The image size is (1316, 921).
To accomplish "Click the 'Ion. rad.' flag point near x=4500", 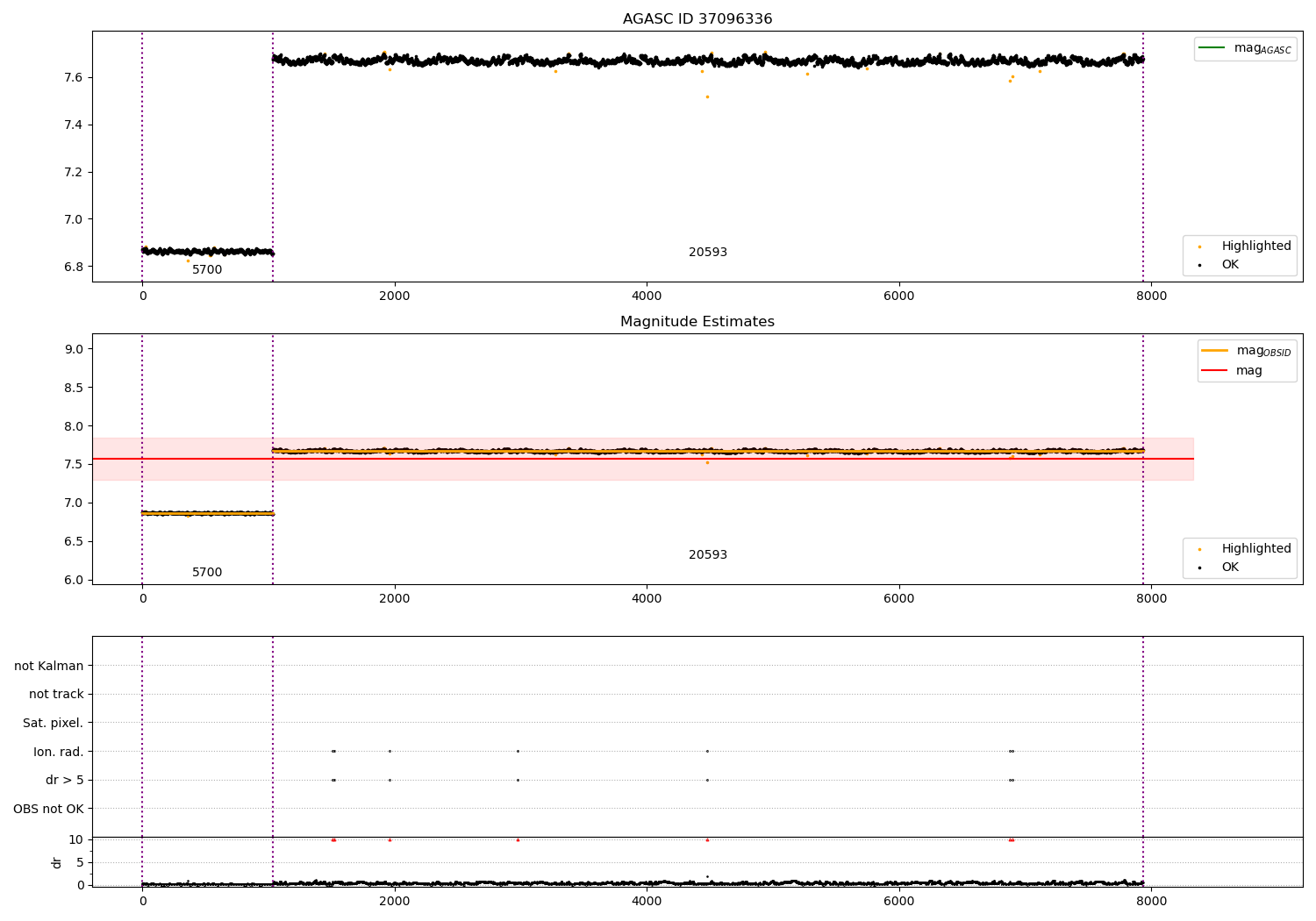I will coord(707,751).
